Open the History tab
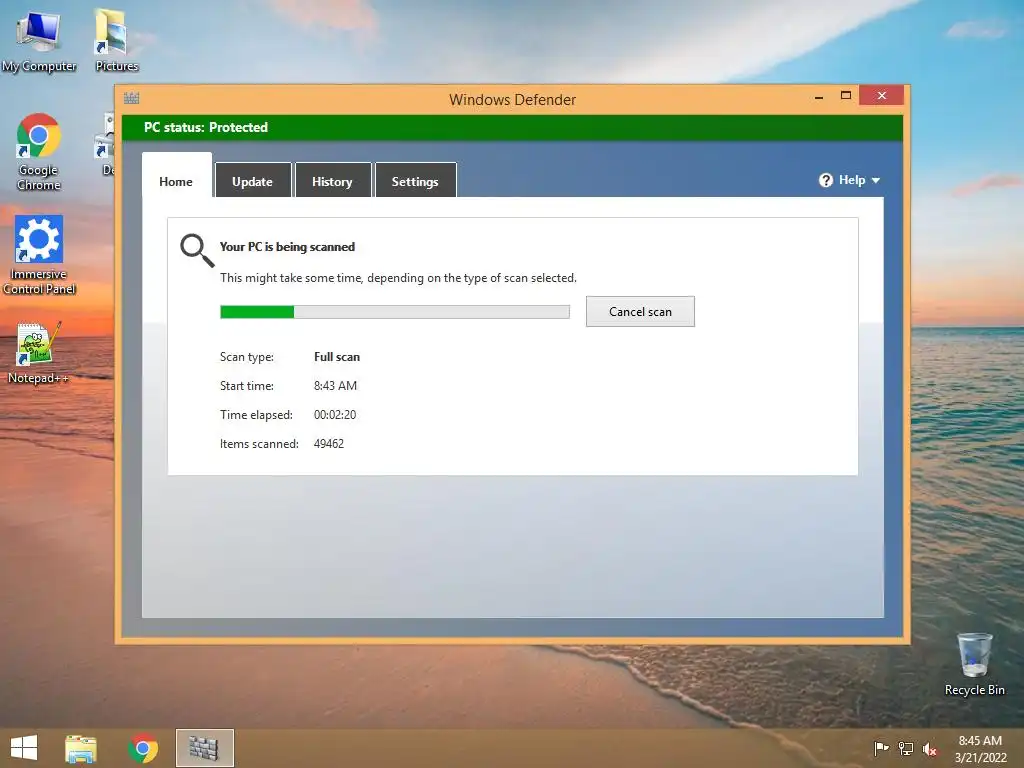1024x768 pixels. point(332,181)
